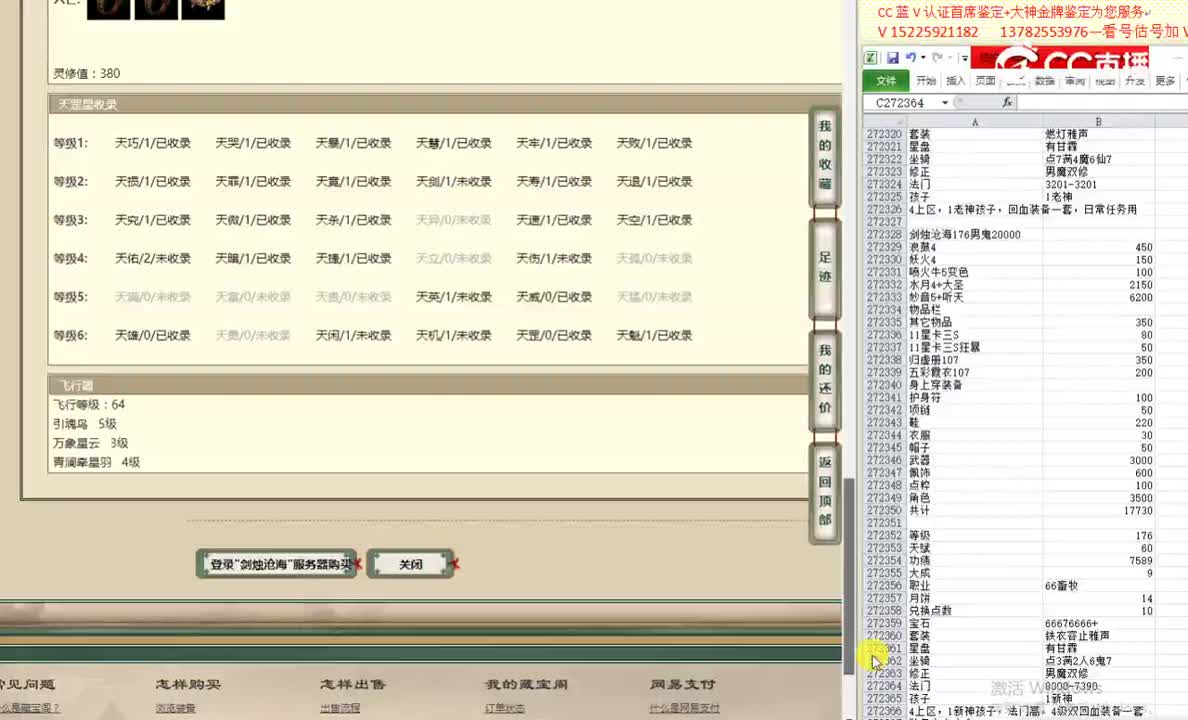Open the 文件 tab in Excel
The width and height of the screenshot is (1188, 720).
point(886,80)
